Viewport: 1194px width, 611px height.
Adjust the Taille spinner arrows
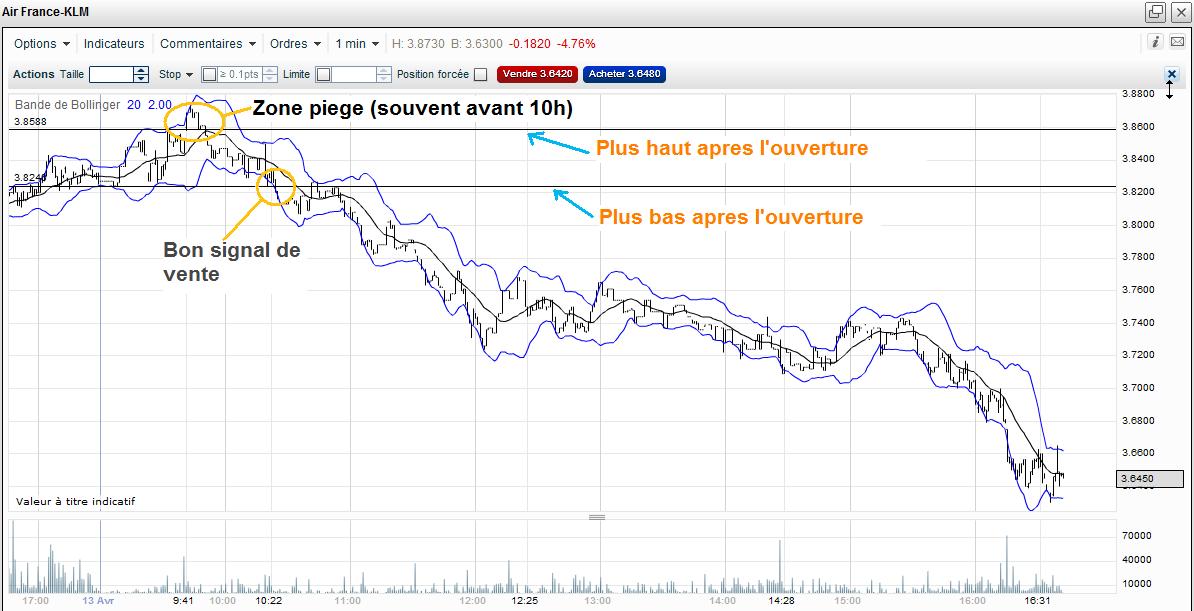click(141, 74)
